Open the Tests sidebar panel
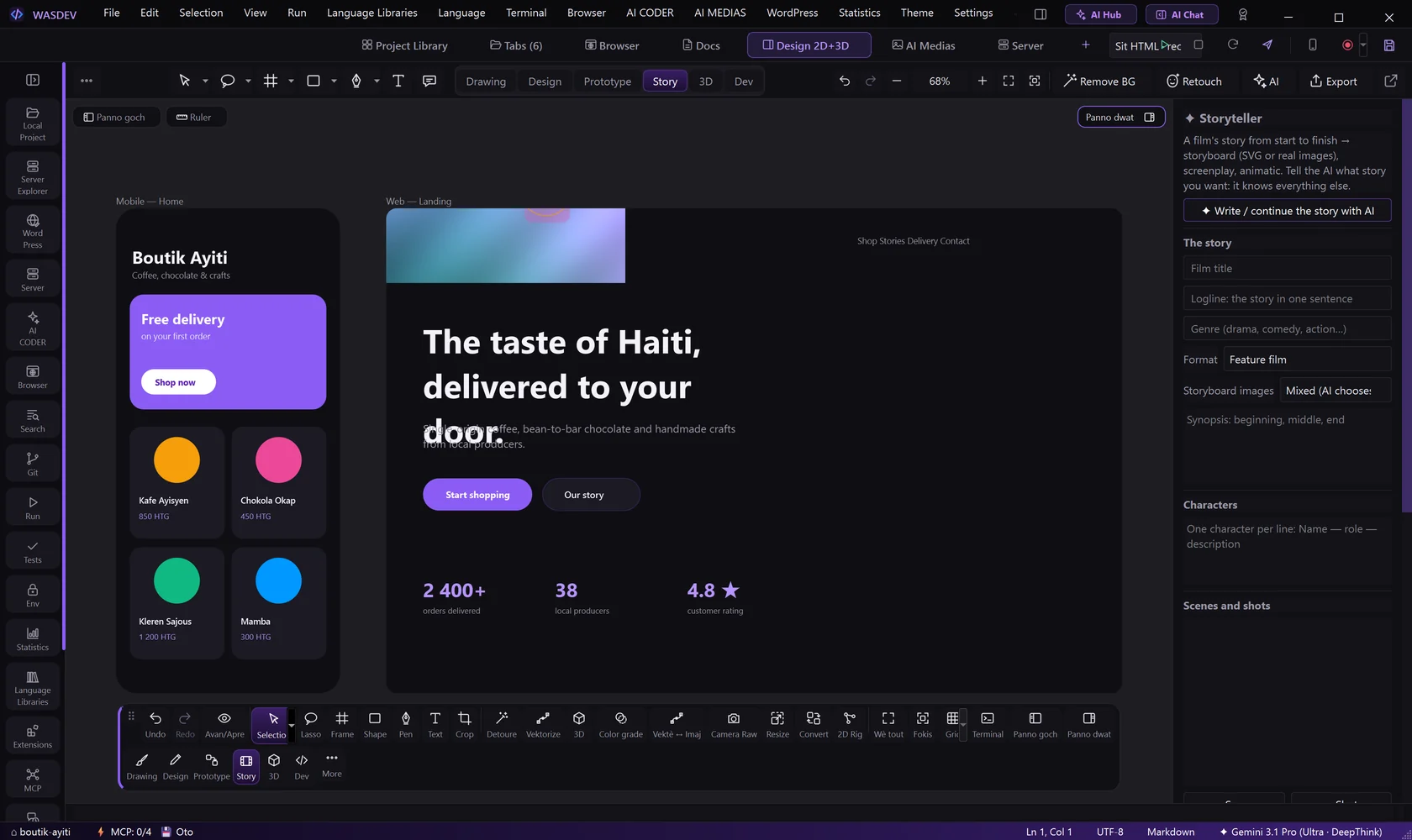 pyautogui.click(x=33, y=551)
